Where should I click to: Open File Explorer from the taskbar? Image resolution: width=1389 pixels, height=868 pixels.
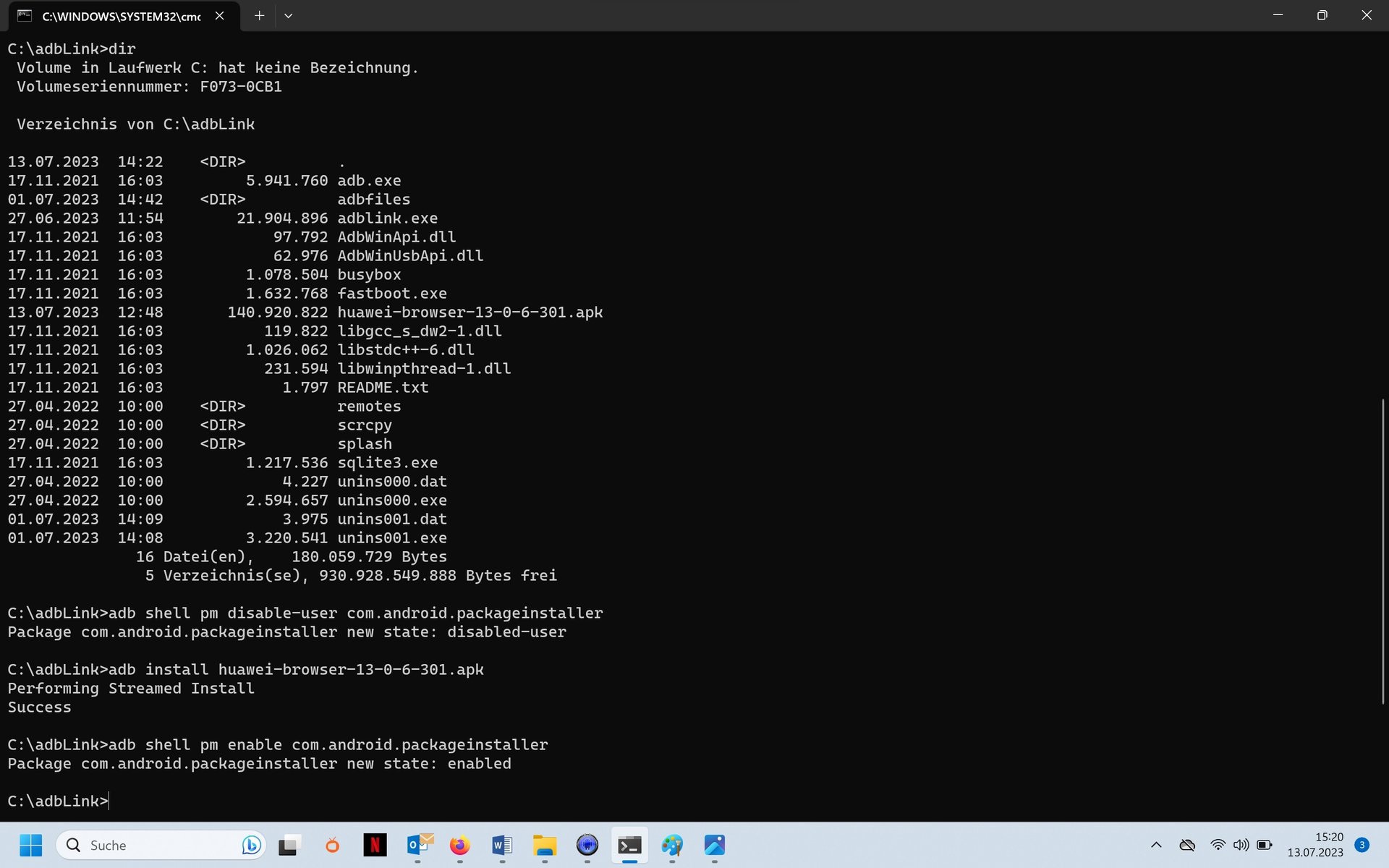(x=544, y=845)
